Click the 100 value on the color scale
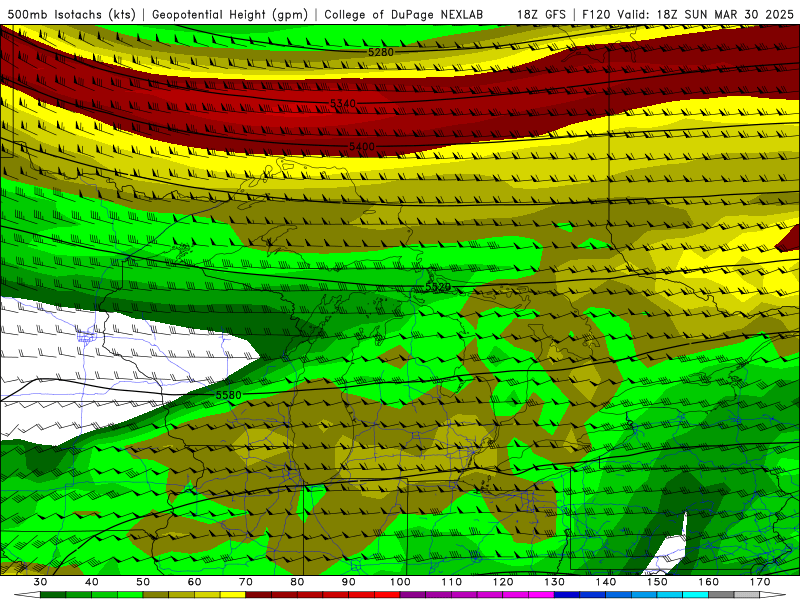Viewport: 800px width, 600px height. coord(400,582)
